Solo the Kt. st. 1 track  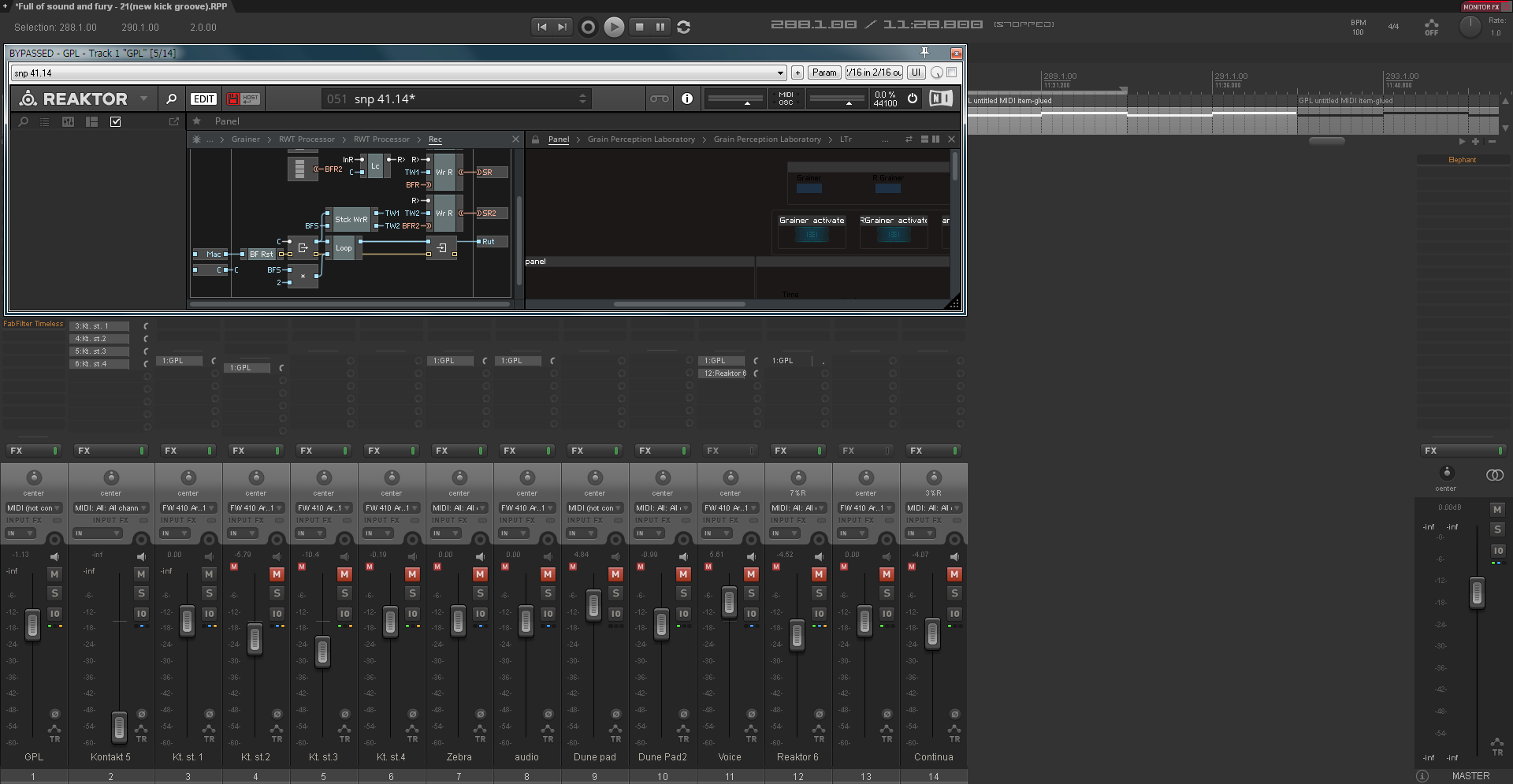(x=209, y=593)
